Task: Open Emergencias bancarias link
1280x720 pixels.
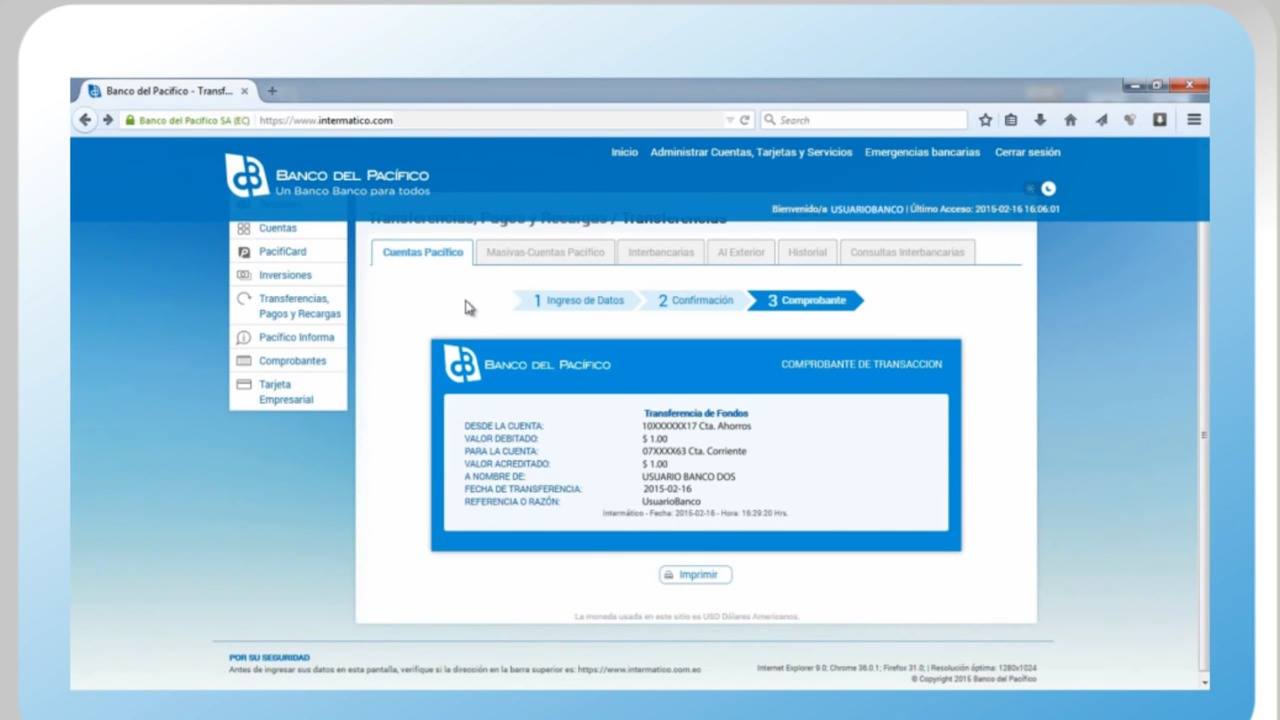Action: 922,152
